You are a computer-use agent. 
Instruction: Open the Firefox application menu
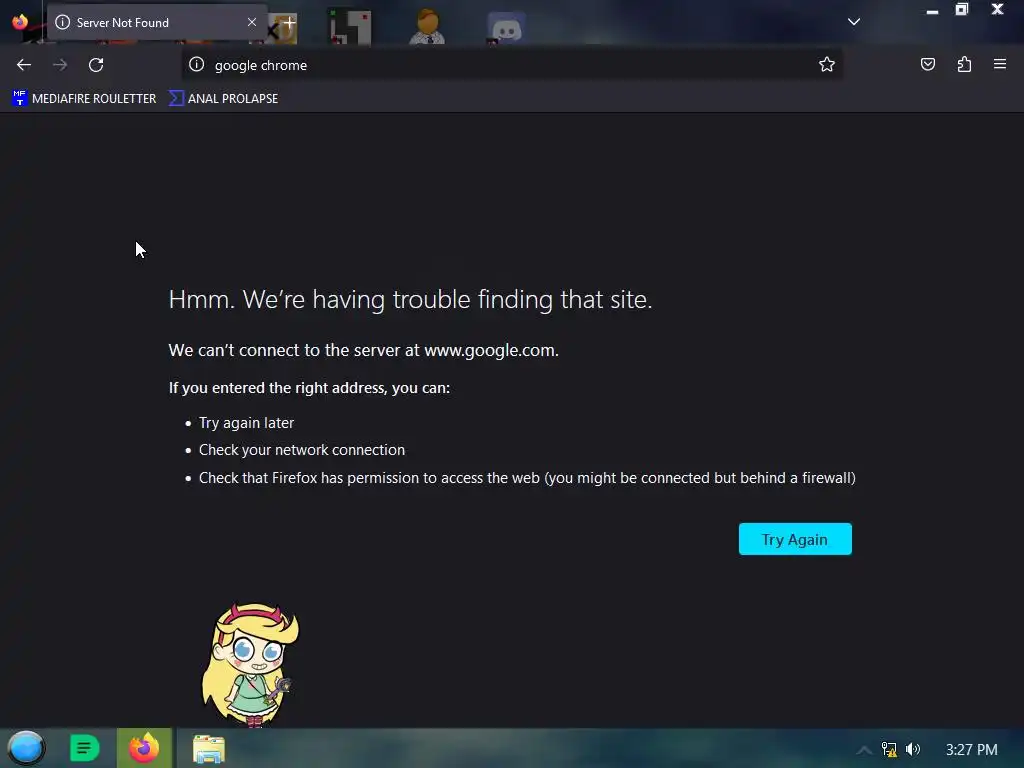[1000, 64]
